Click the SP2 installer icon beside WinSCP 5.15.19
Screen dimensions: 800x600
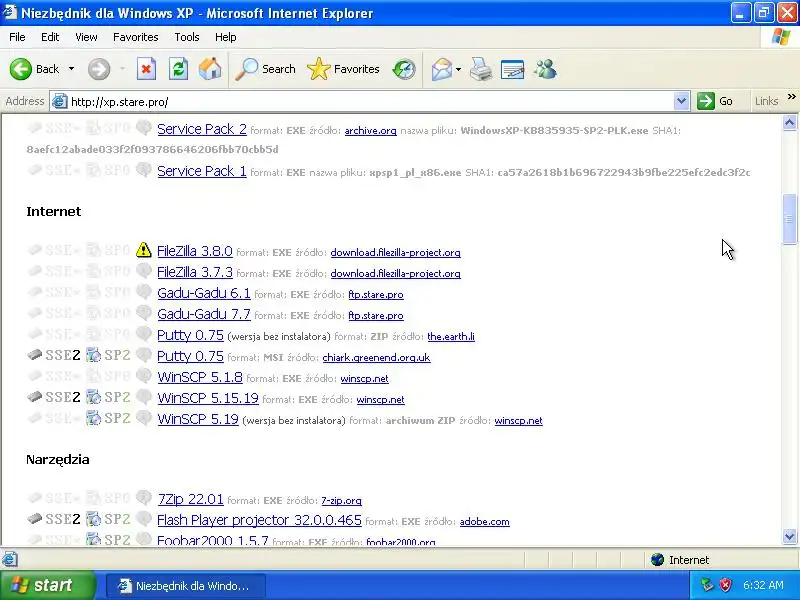(93, 396)
